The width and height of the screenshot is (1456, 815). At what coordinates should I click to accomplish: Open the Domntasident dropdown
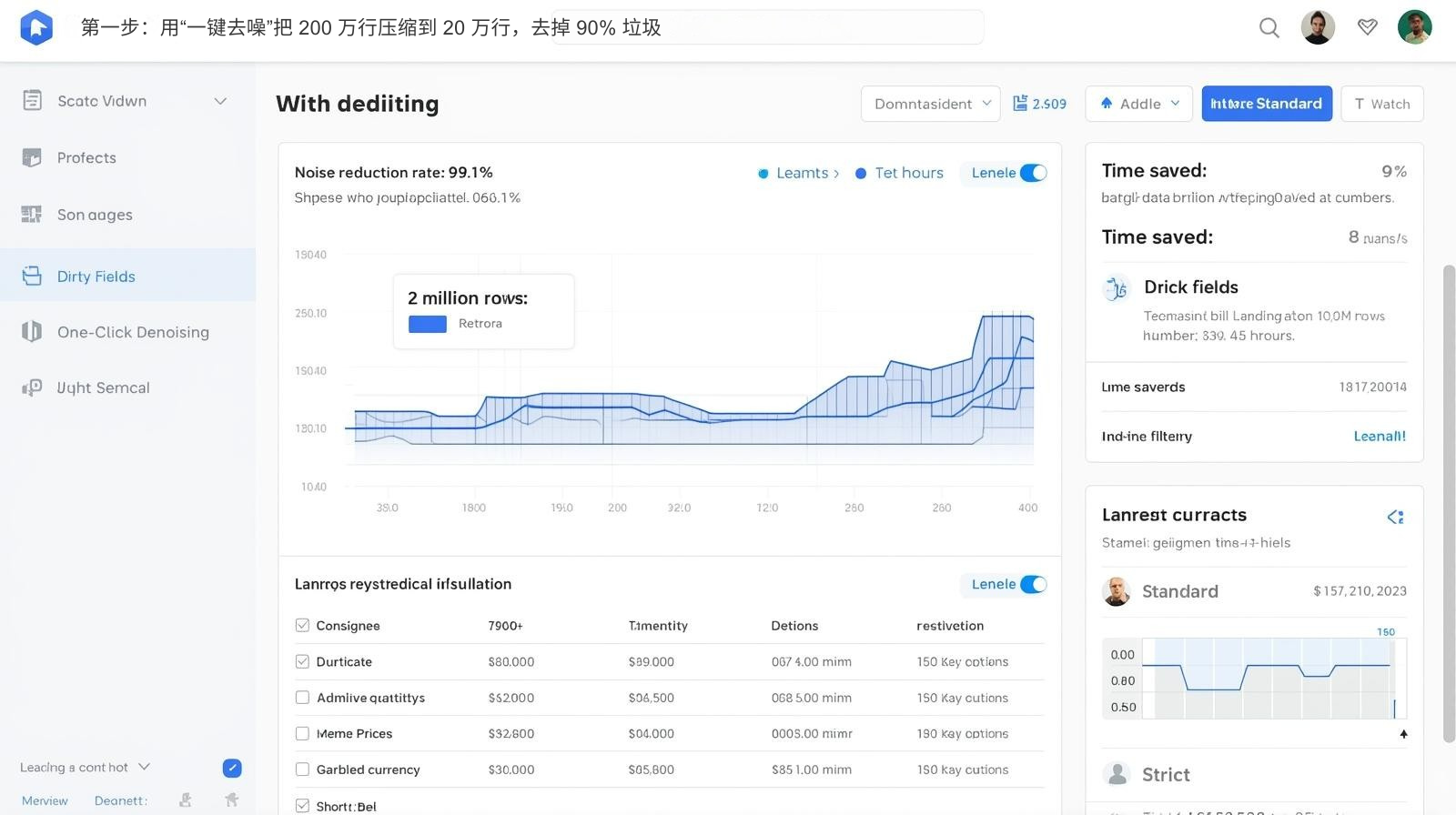(930, 104)
